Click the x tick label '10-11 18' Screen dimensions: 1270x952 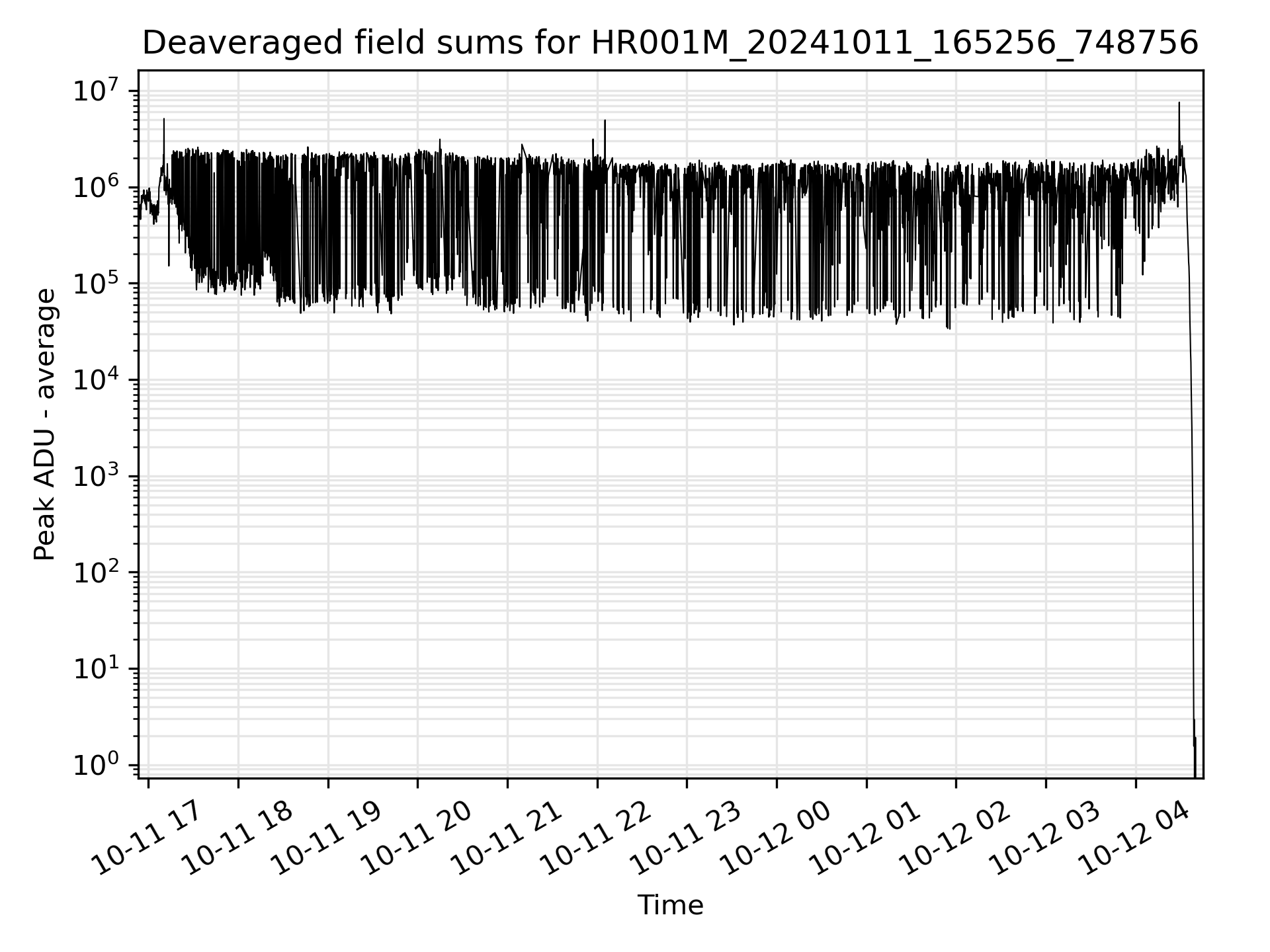pos(235,838)
